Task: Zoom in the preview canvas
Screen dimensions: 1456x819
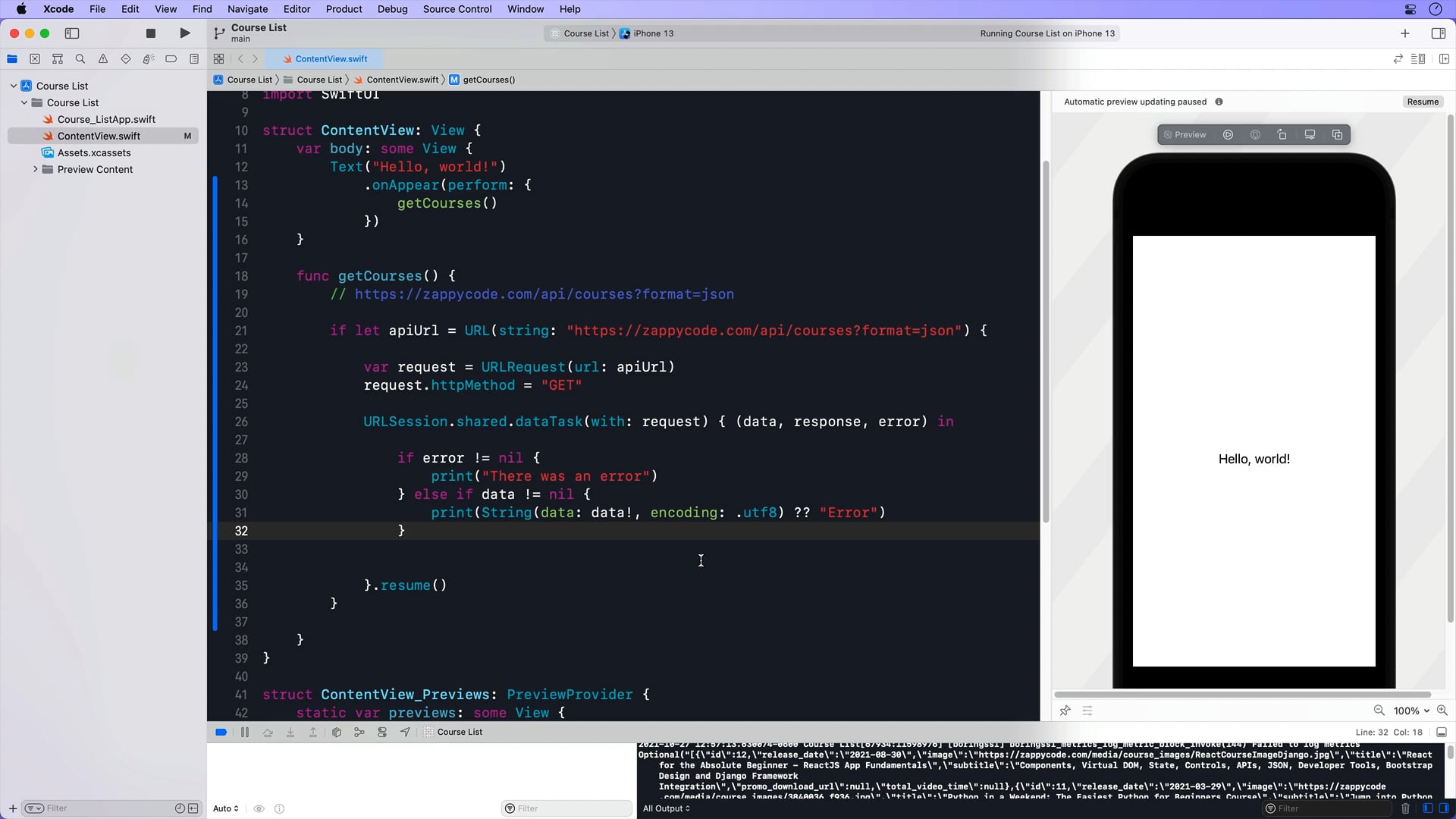Action: 1442,711
